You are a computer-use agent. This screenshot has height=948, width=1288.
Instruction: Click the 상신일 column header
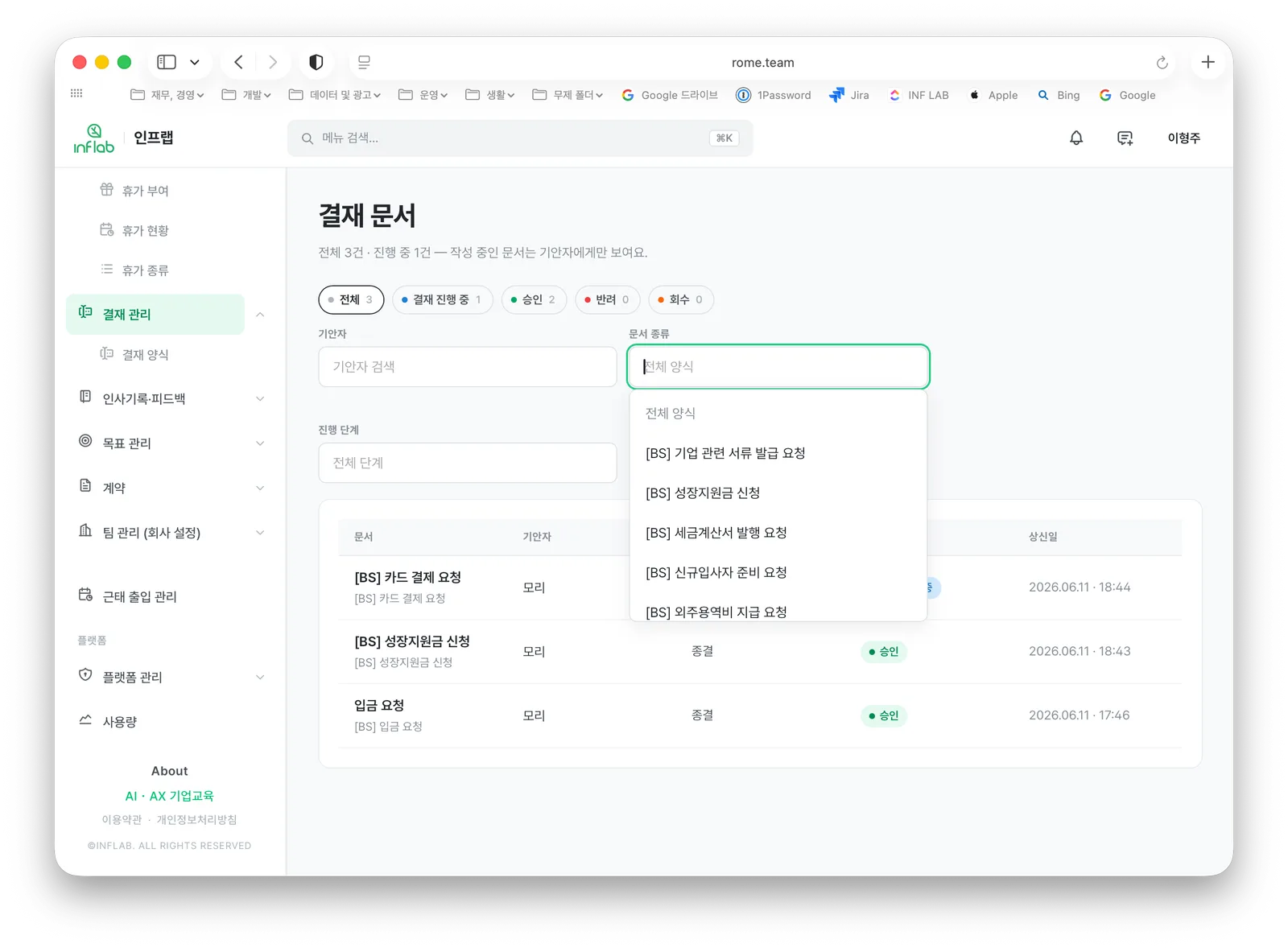point(1042,537)
